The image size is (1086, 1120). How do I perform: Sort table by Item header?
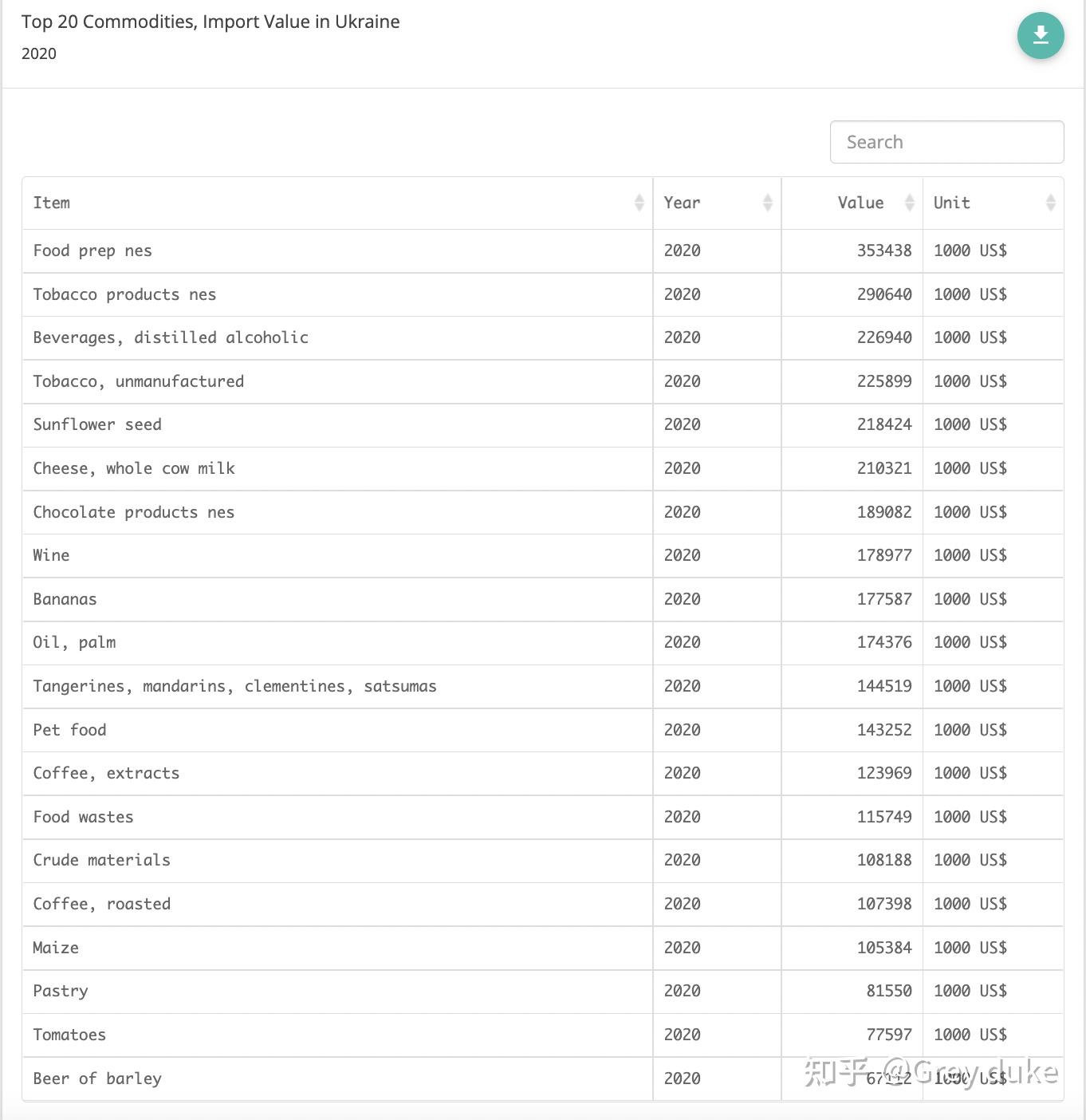coord(52,203)
